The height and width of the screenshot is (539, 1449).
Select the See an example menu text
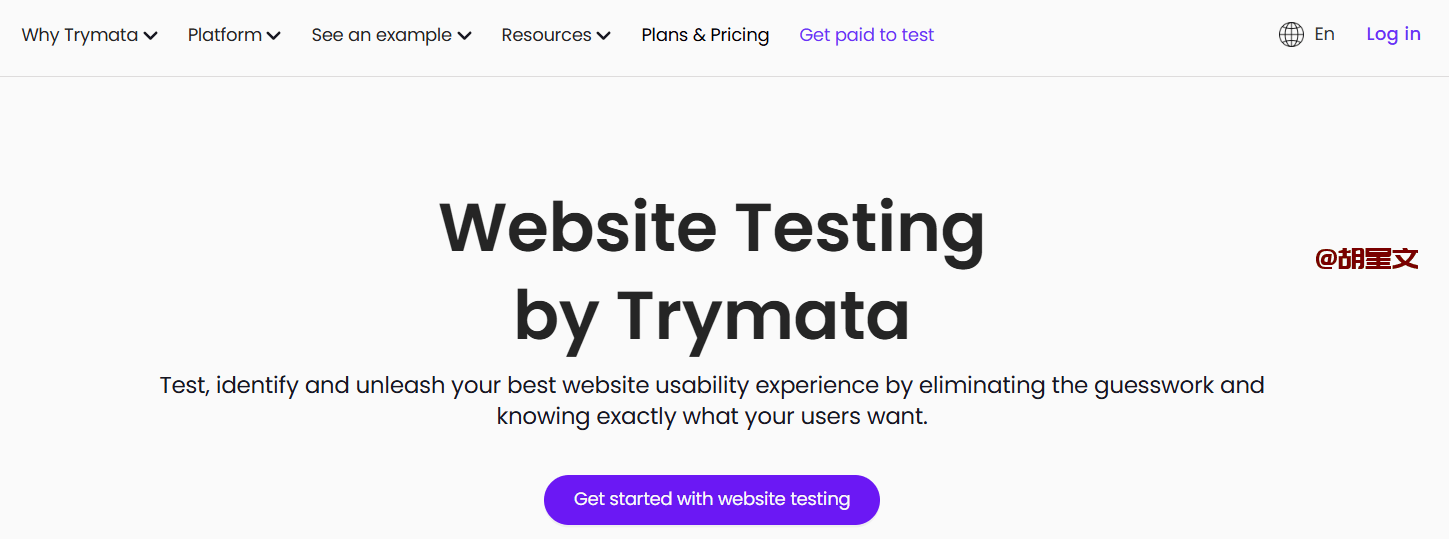pyautogui.click(x=381, y=35)
